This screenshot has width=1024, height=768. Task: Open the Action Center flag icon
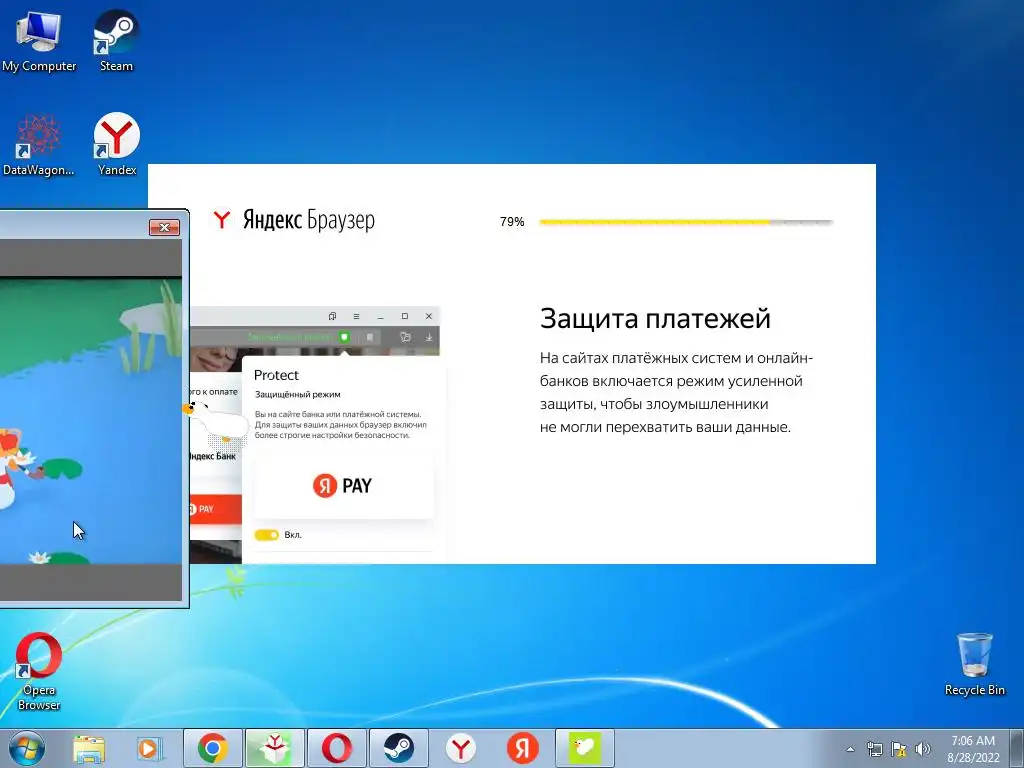pos(899,749)
